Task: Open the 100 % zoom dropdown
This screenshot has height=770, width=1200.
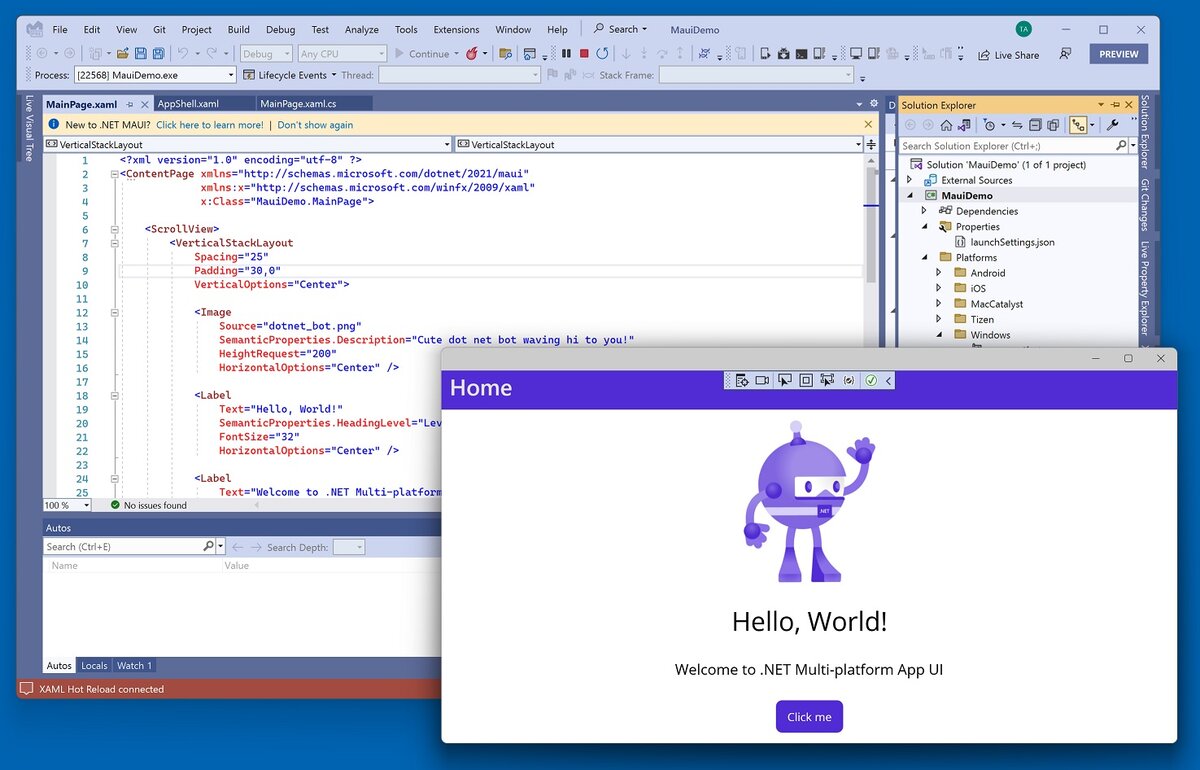Action: click(68, 505)
